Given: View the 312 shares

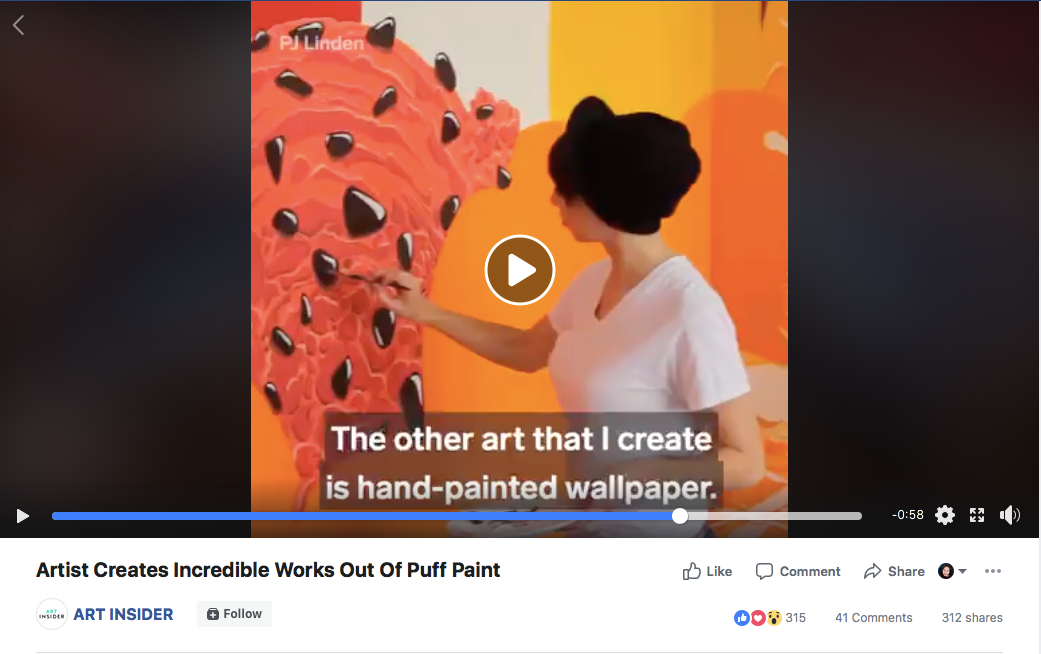Looking at the screenshot, I should tap(972, 618).
